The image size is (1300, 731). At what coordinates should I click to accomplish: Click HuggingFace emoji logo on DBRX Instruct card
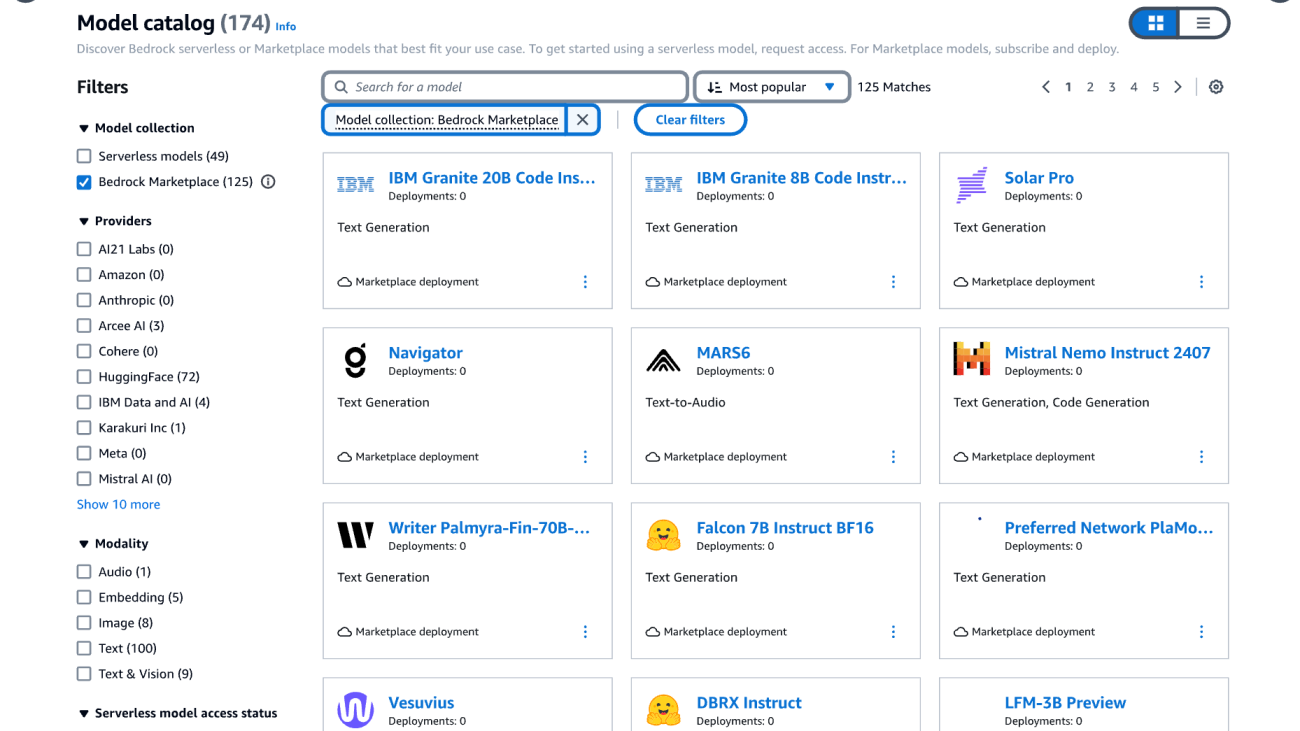click(663, 710)
